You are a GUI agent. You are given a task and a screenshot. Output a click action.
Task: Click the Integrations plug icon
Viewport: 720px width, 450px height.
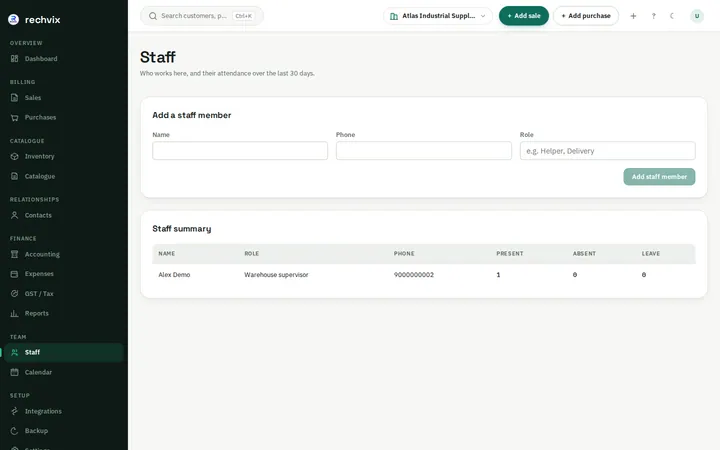[x=15, y=411]
